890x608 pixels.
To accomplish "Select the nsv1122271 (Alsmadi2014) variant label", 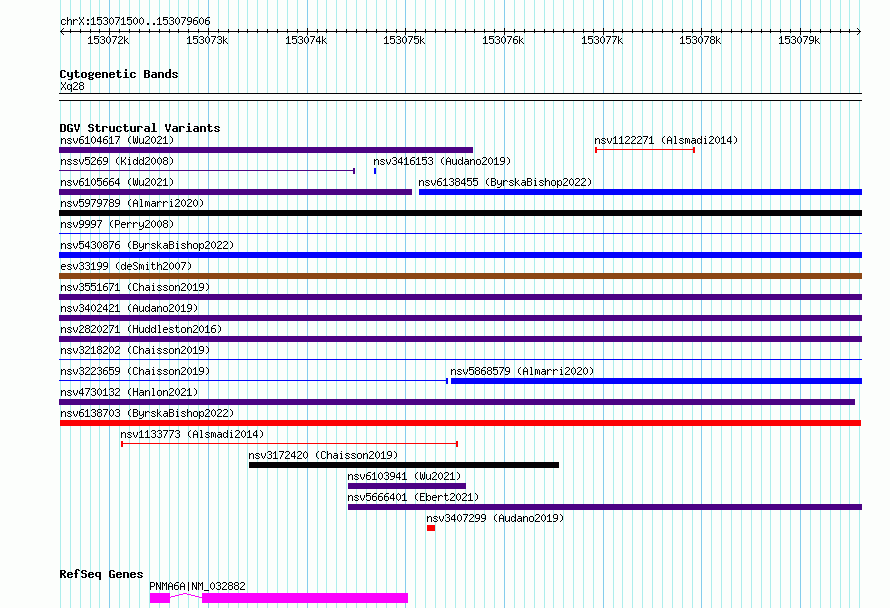I will tap(666, 140).
